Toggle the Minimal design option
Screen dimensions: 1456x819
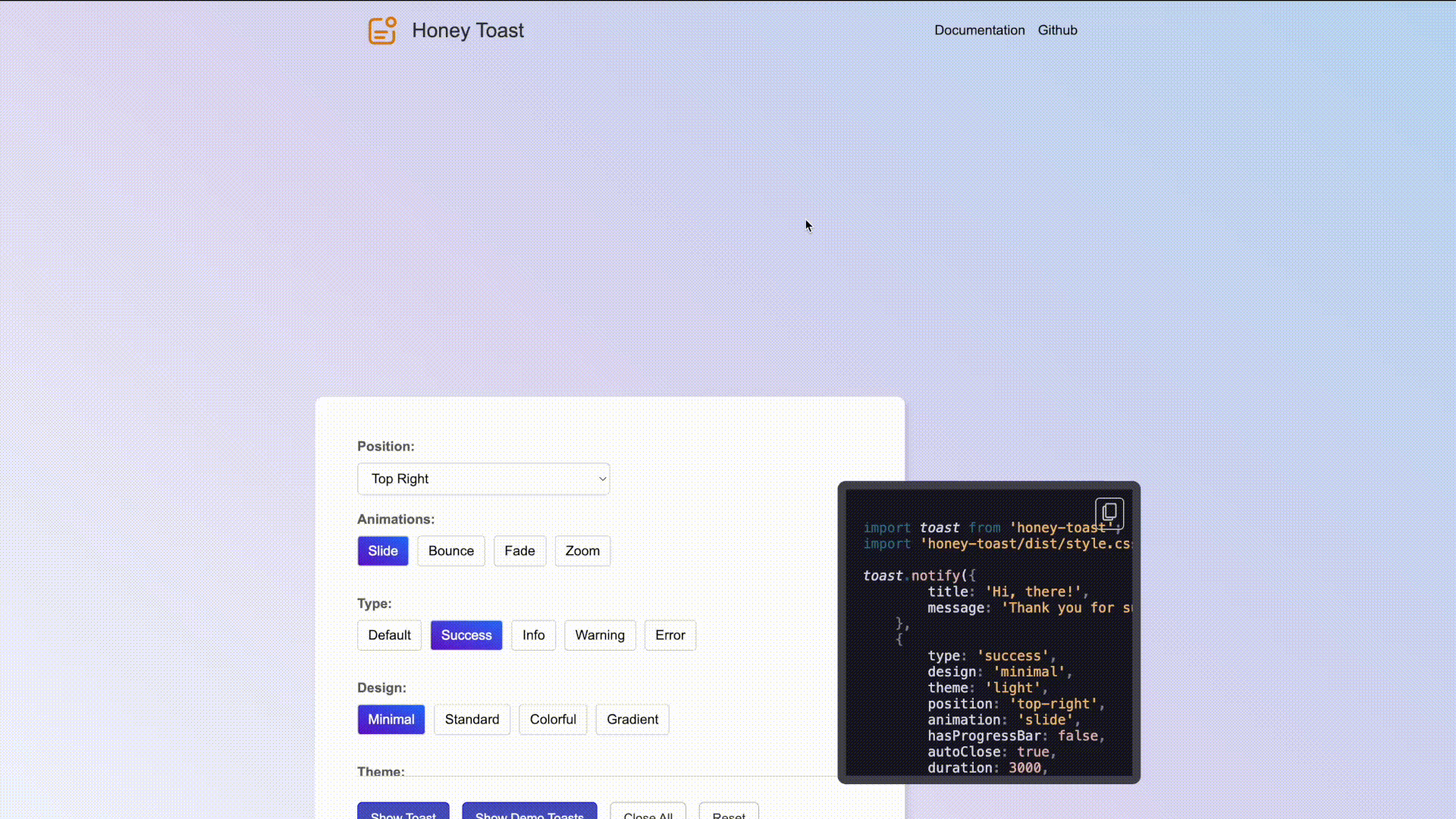(x=391, y=719)
